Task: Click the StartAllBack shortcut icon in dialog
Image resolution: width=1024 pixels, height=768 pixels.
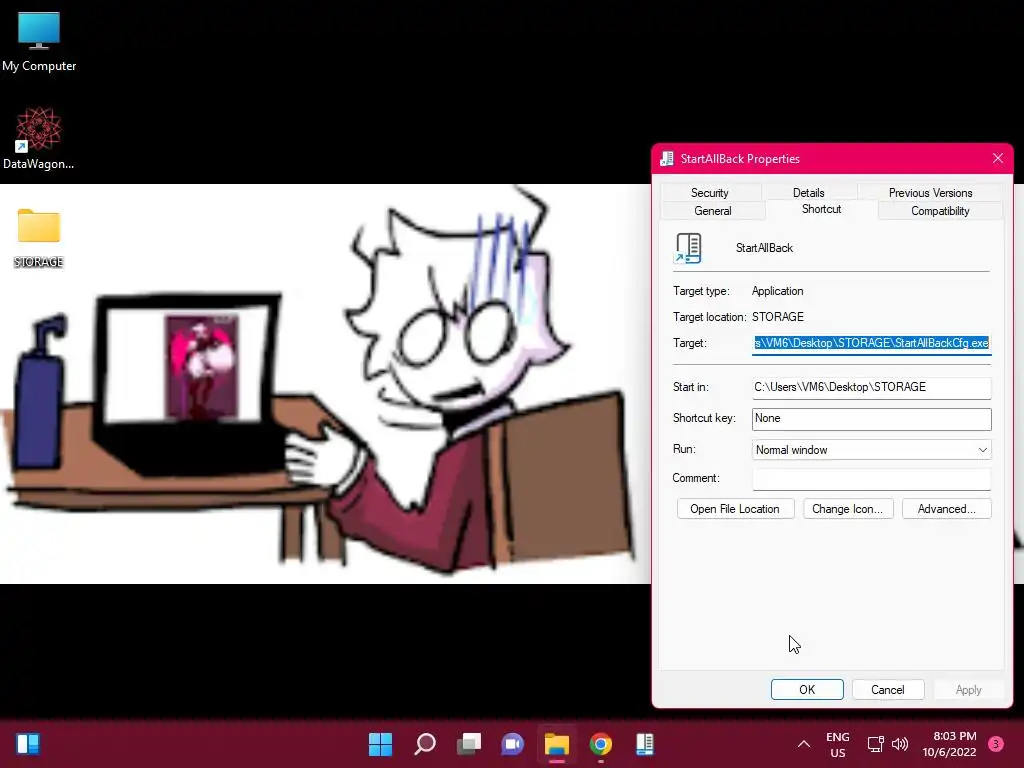Action: click(x=688, y=248)
